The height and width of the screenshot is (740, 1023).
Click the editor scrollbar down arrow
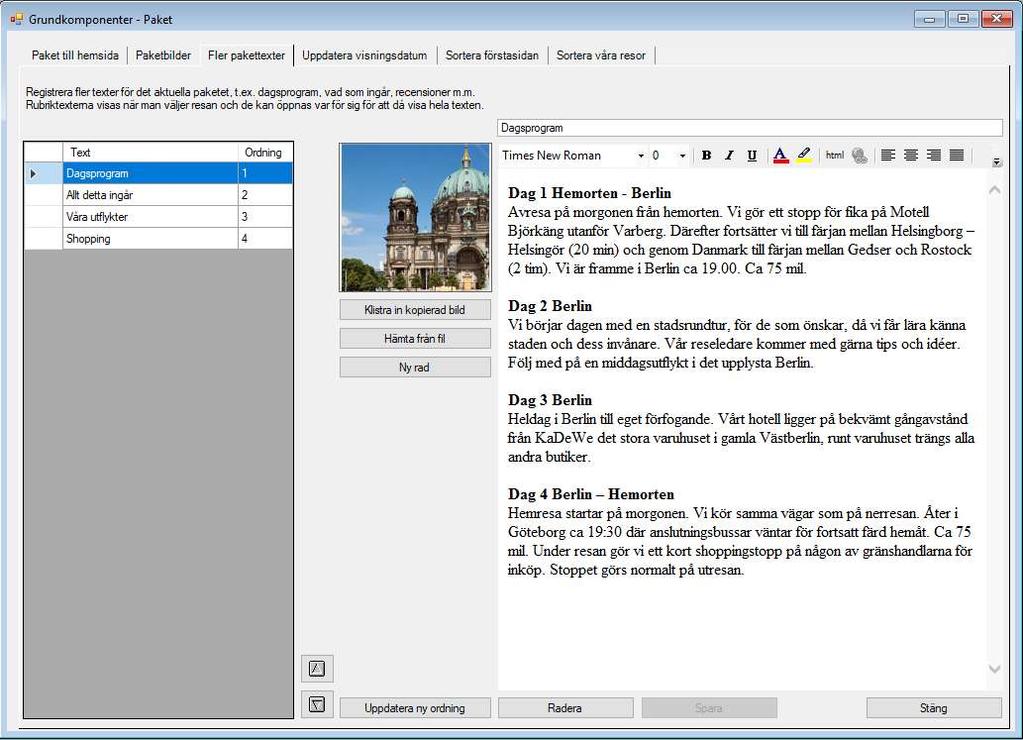click(x=994, y=669)
